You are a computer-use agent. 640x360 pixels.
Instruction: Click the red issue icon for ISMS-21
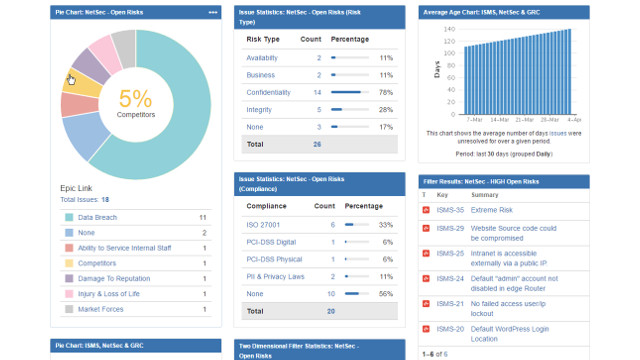[426, 304]
